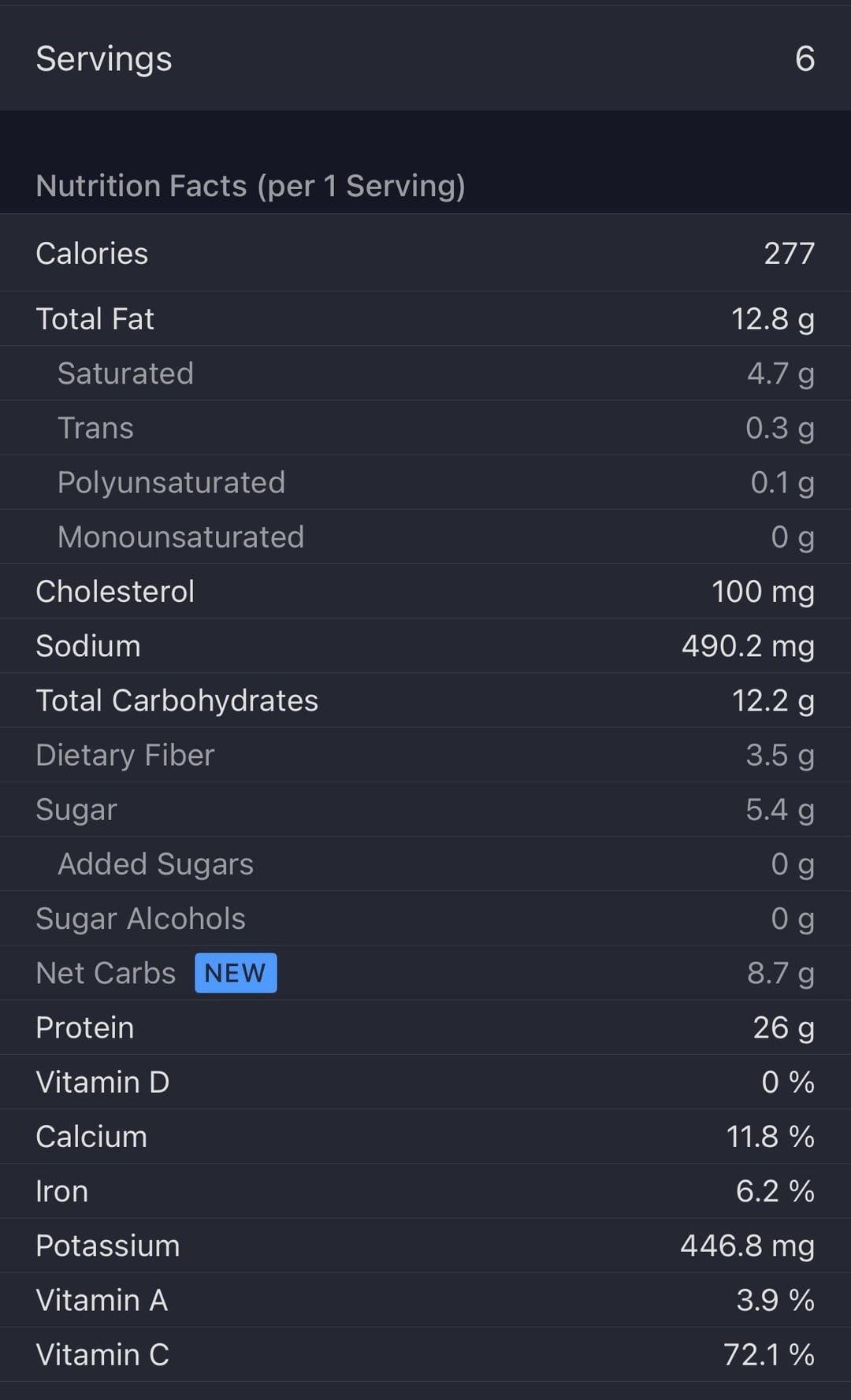Viewport: 851px width, 1400px height.
Task: Tap the Total Carbohydrates label
Action: tap(177, 700)
